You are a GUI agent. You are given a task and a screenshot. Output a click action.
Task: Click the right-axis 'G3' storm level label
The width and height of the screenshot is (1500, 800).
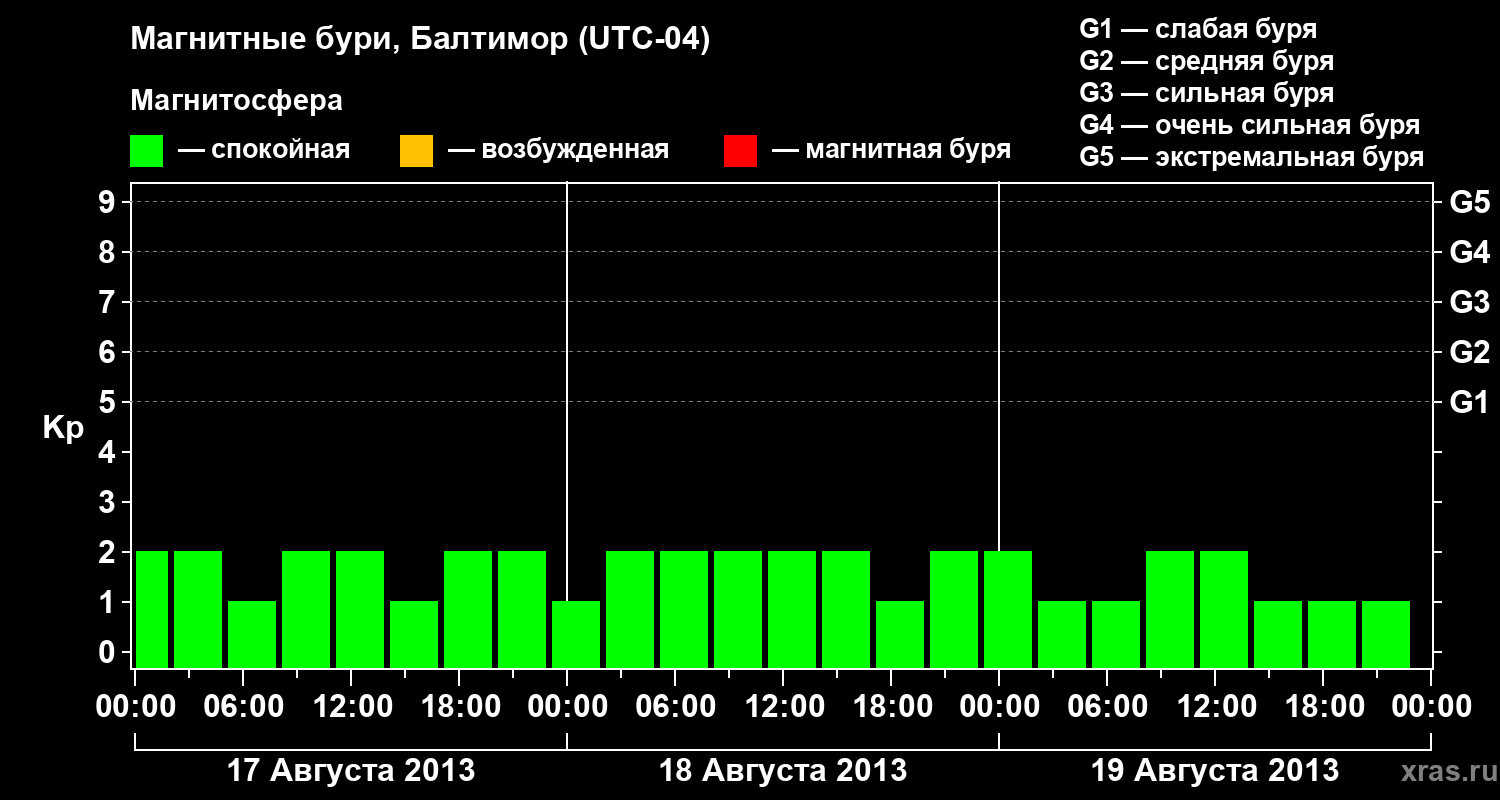coord(1470,302)
